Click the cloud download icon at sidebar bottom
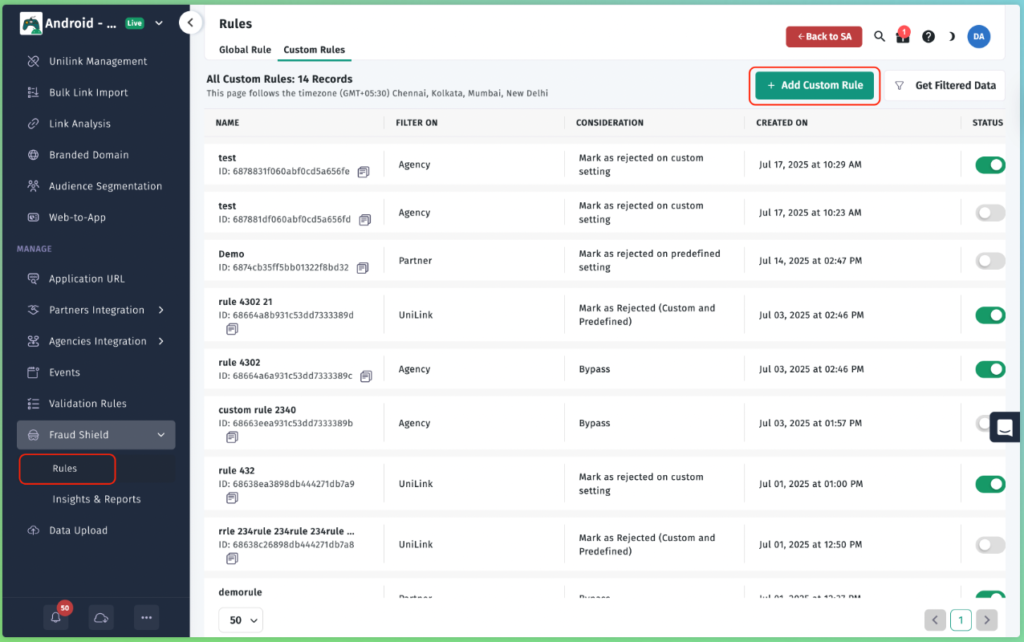The image size is (1024, 642). coord(101,618)
